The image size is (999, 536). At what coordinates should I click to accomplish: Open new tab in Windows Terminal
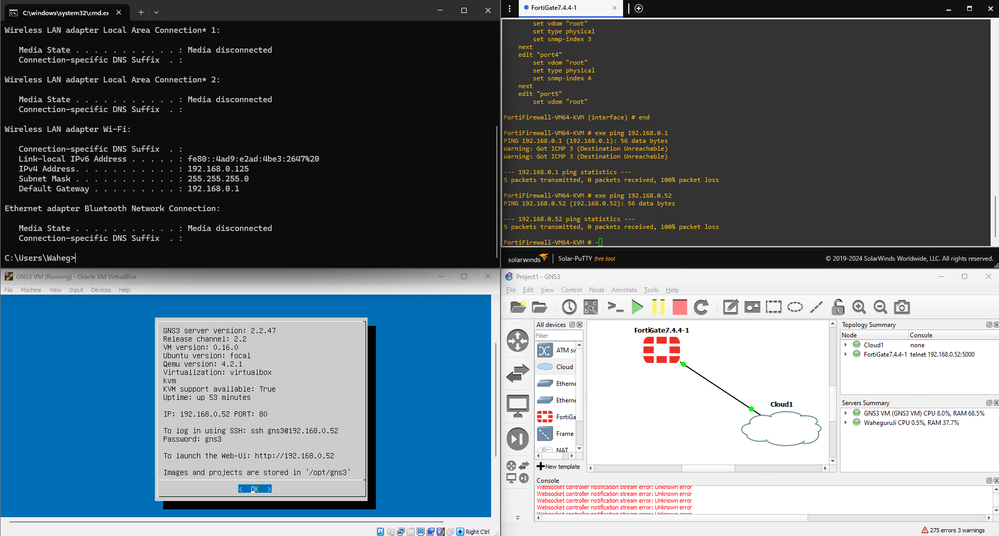point(141,12)
